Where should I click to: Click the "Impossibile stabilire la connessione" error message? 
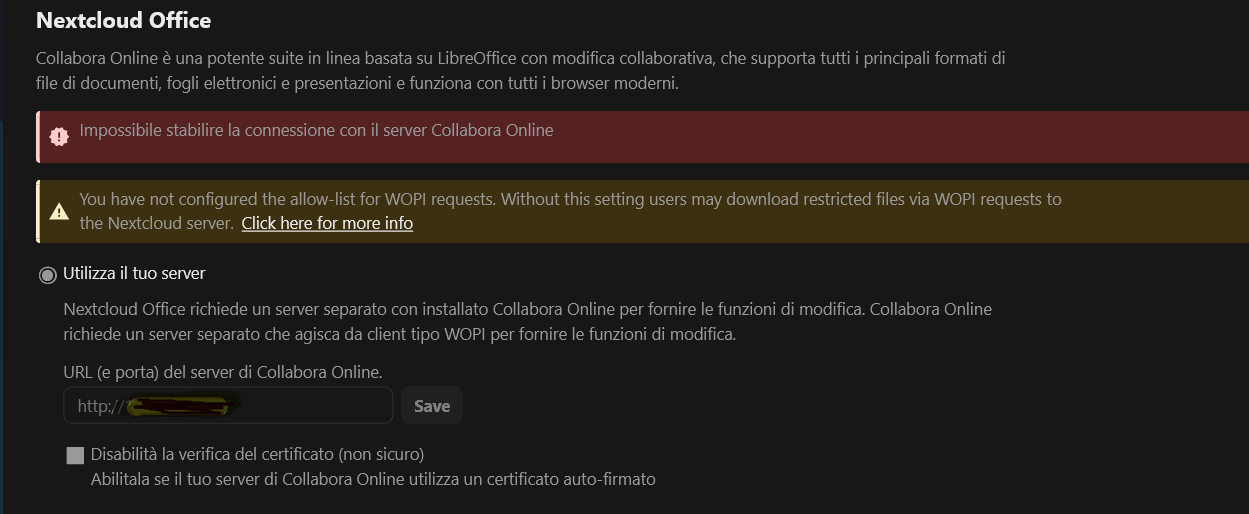[316, 130]
